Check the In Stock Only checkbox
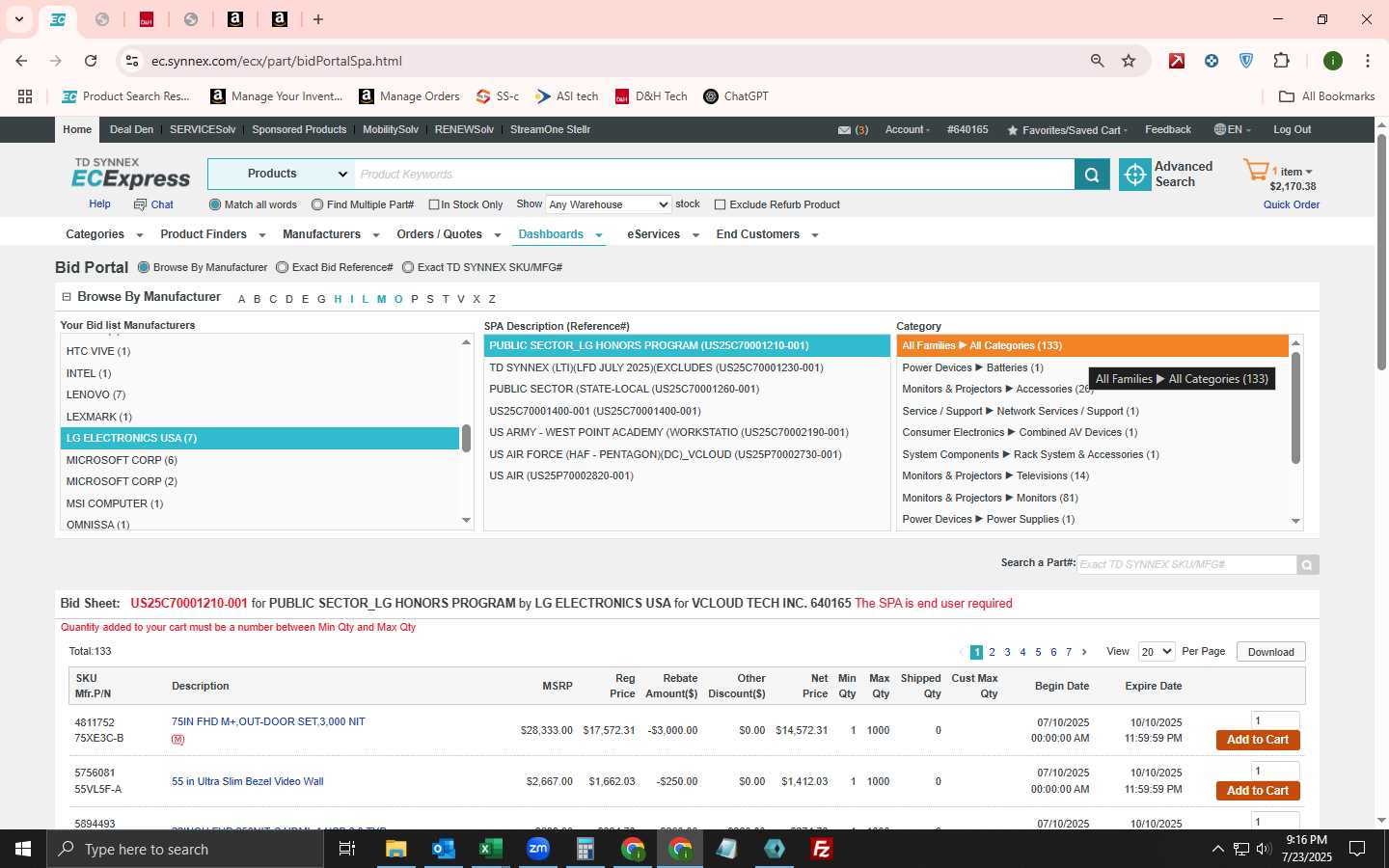Screen dimensions: 1389x868 coord(434,204)
